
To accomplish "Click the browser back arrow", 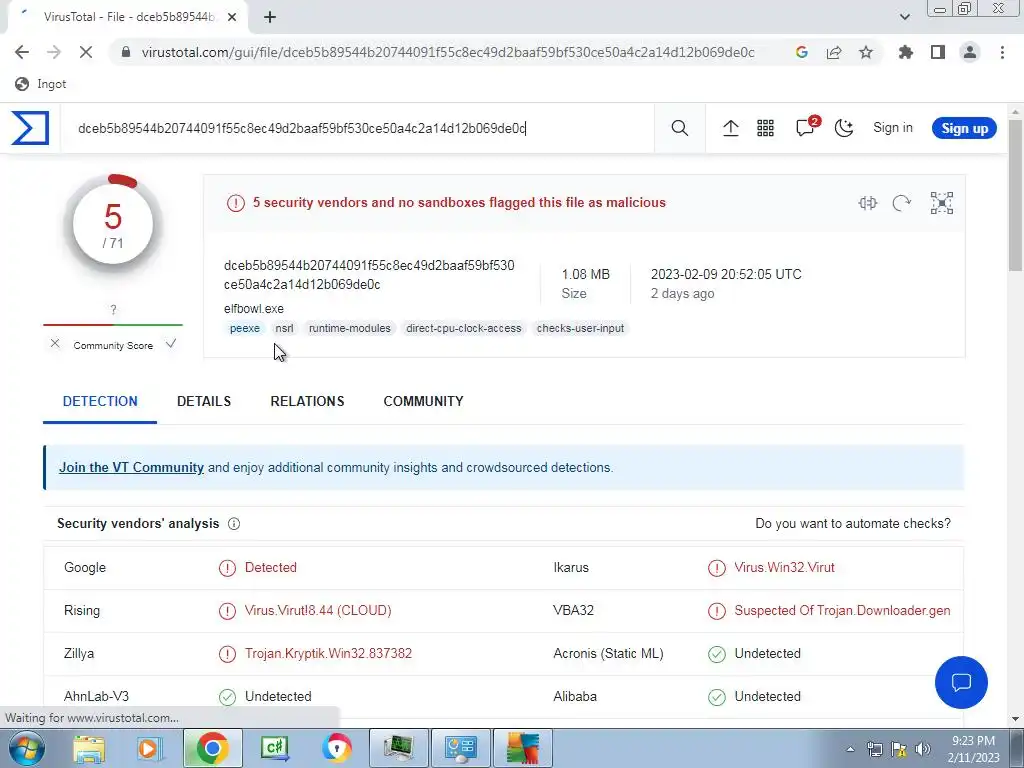I will [22, 52].
